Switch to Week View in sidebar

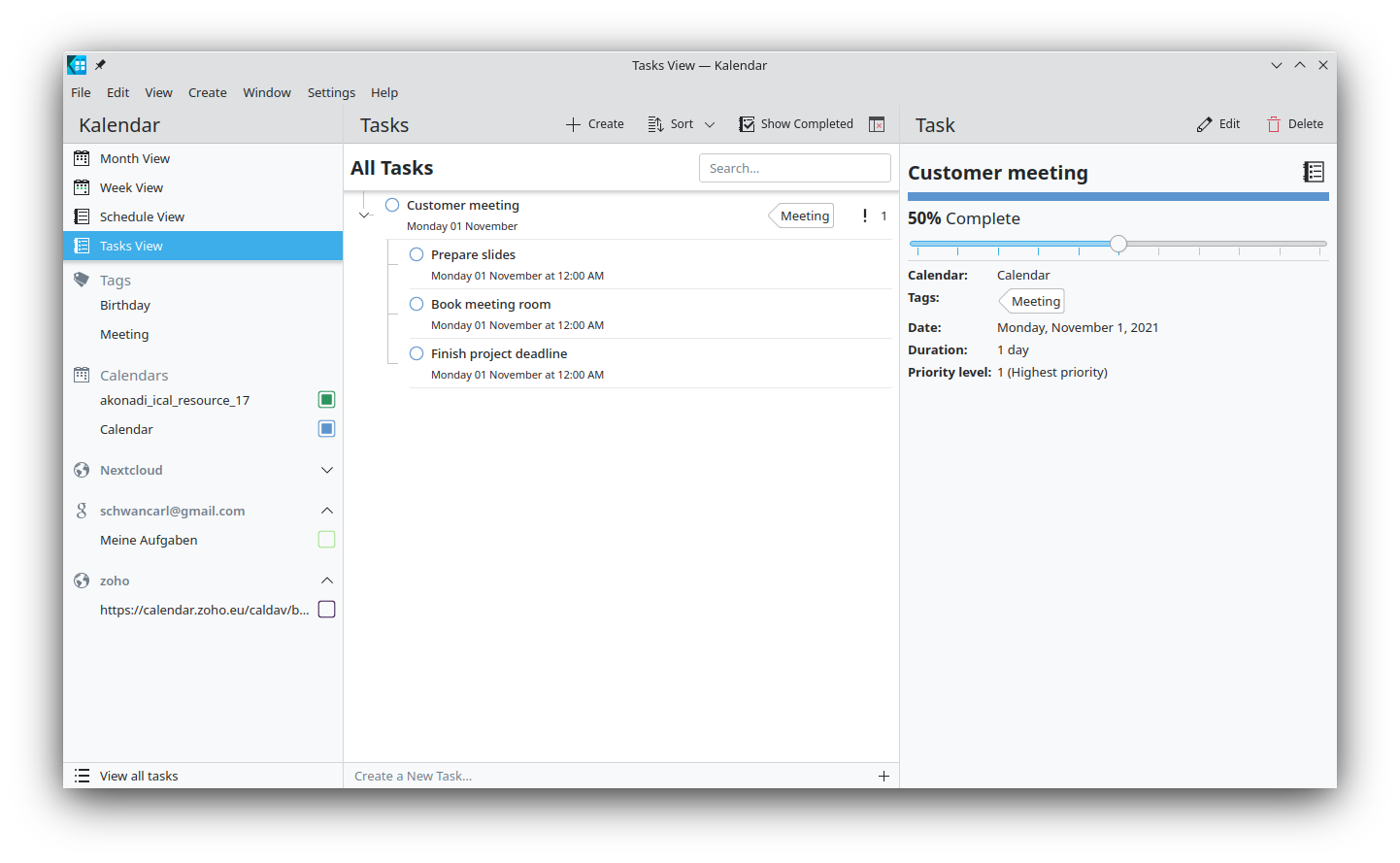pyautogui.click(x=131, y=187)
